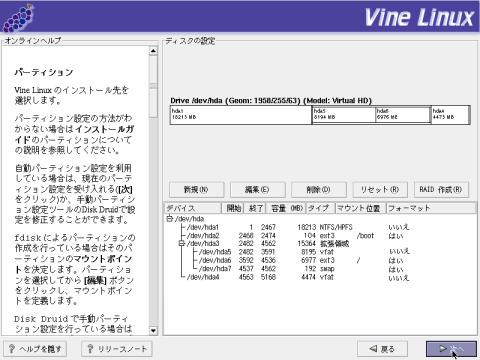The image size is (480, 360).
Task: Click the hda6 block in drive diagram
Action: pyautogui.click(x=403, y=115)
